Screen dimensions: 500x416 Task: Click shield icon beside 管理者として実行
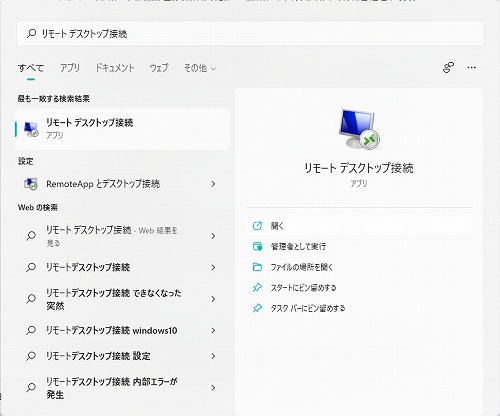coord(257,246)
